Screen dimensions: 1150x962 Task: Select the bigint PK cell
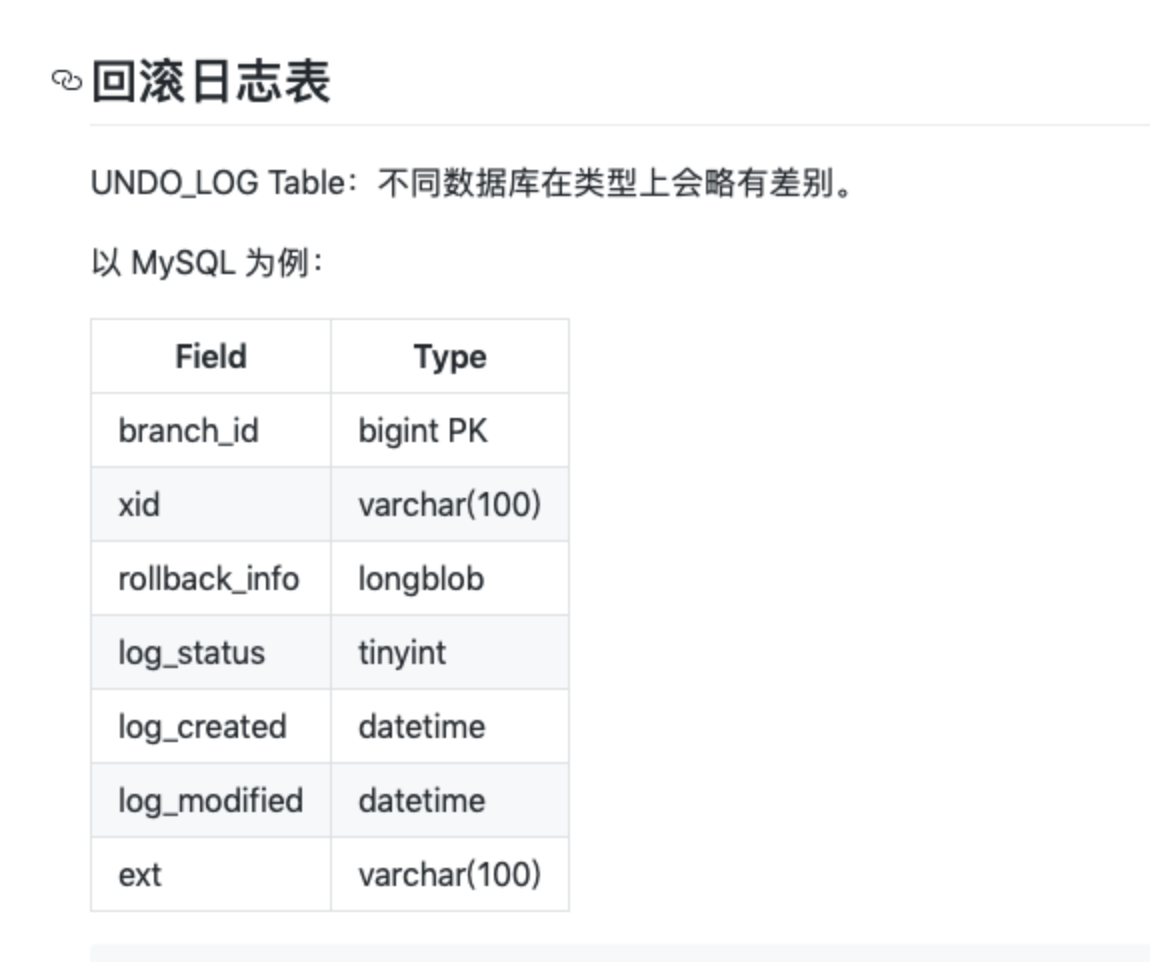450,430
